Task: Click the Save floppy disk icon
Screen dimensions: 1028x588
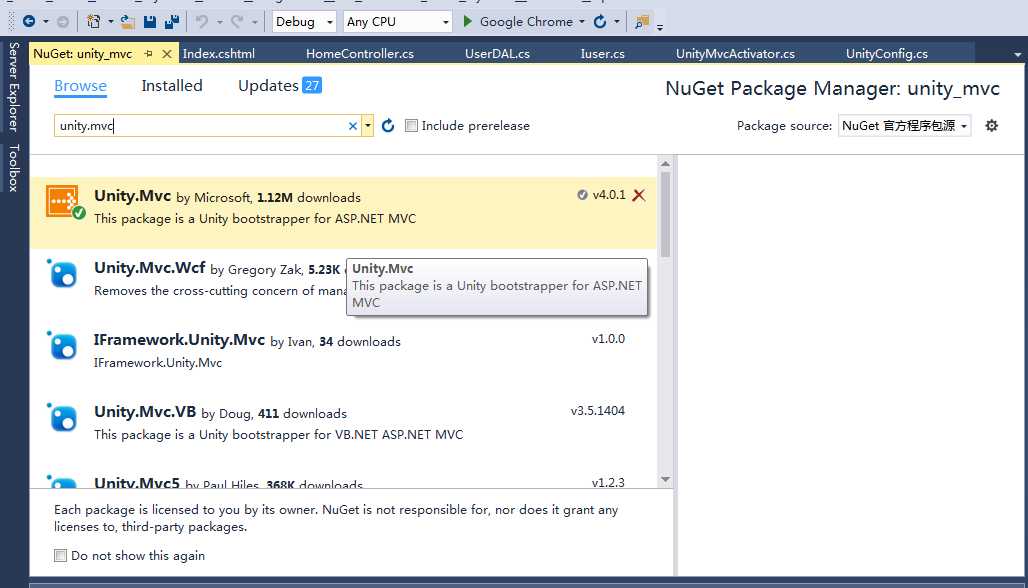Action: click(150, 22)
